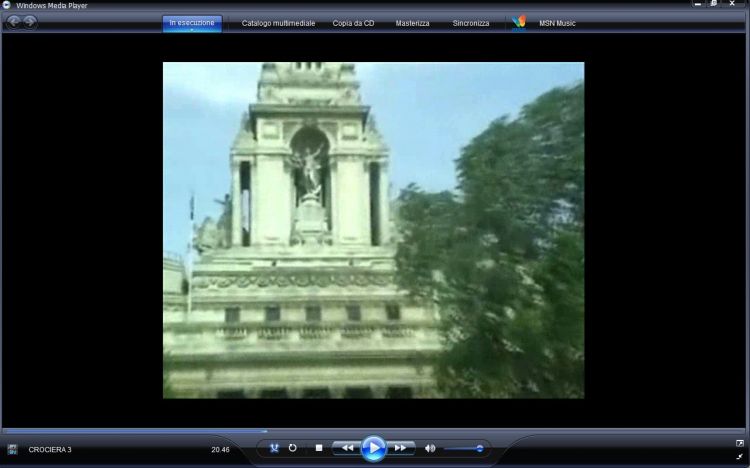The image size is (750, 468).
Task: Click the MSN butterfly logo icon
Action: 518,22
